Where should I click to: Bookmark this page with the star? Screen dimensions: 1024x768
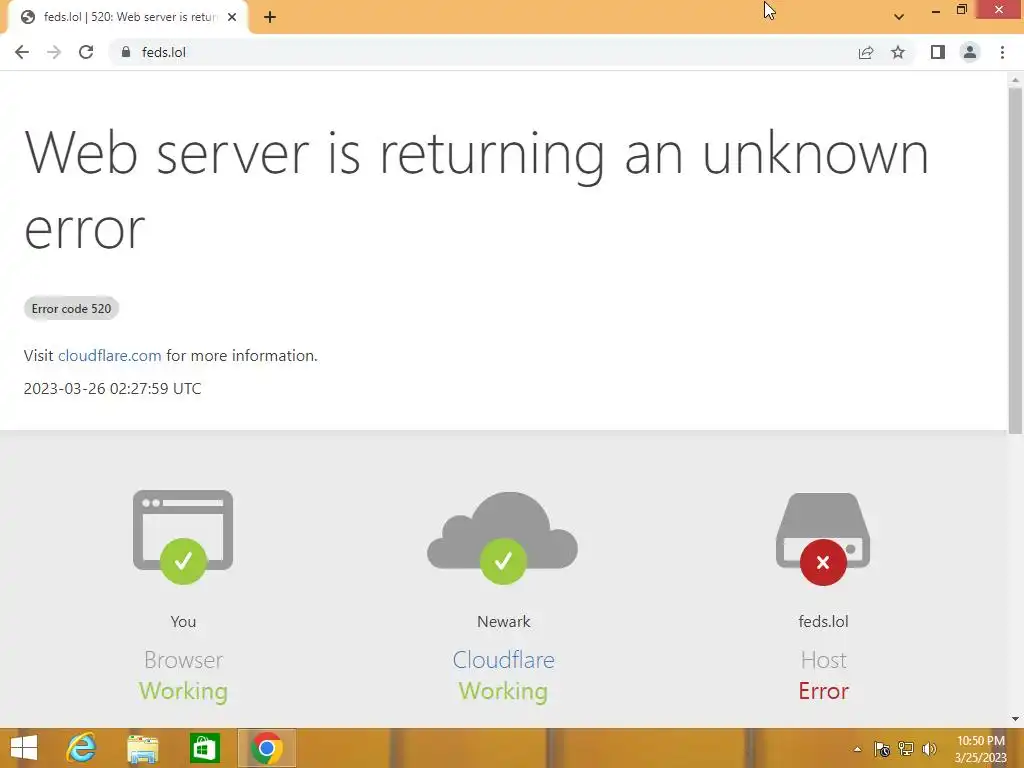tap(898, 52)
